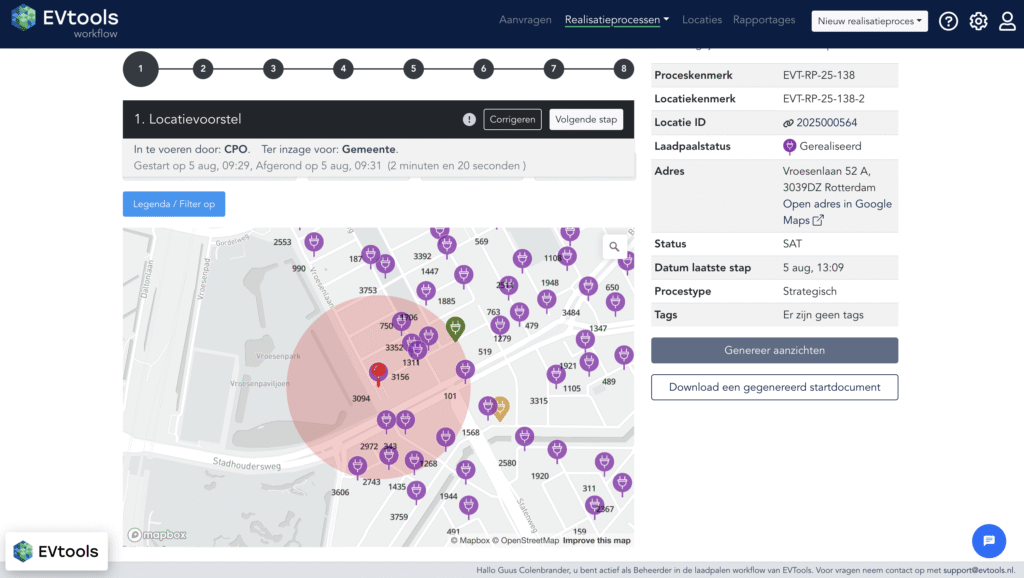Image resolution: width=1024 pixels, height=578 pixels.
Task: Go to the Aanvragen menu item
Action: tap(525, 20)
